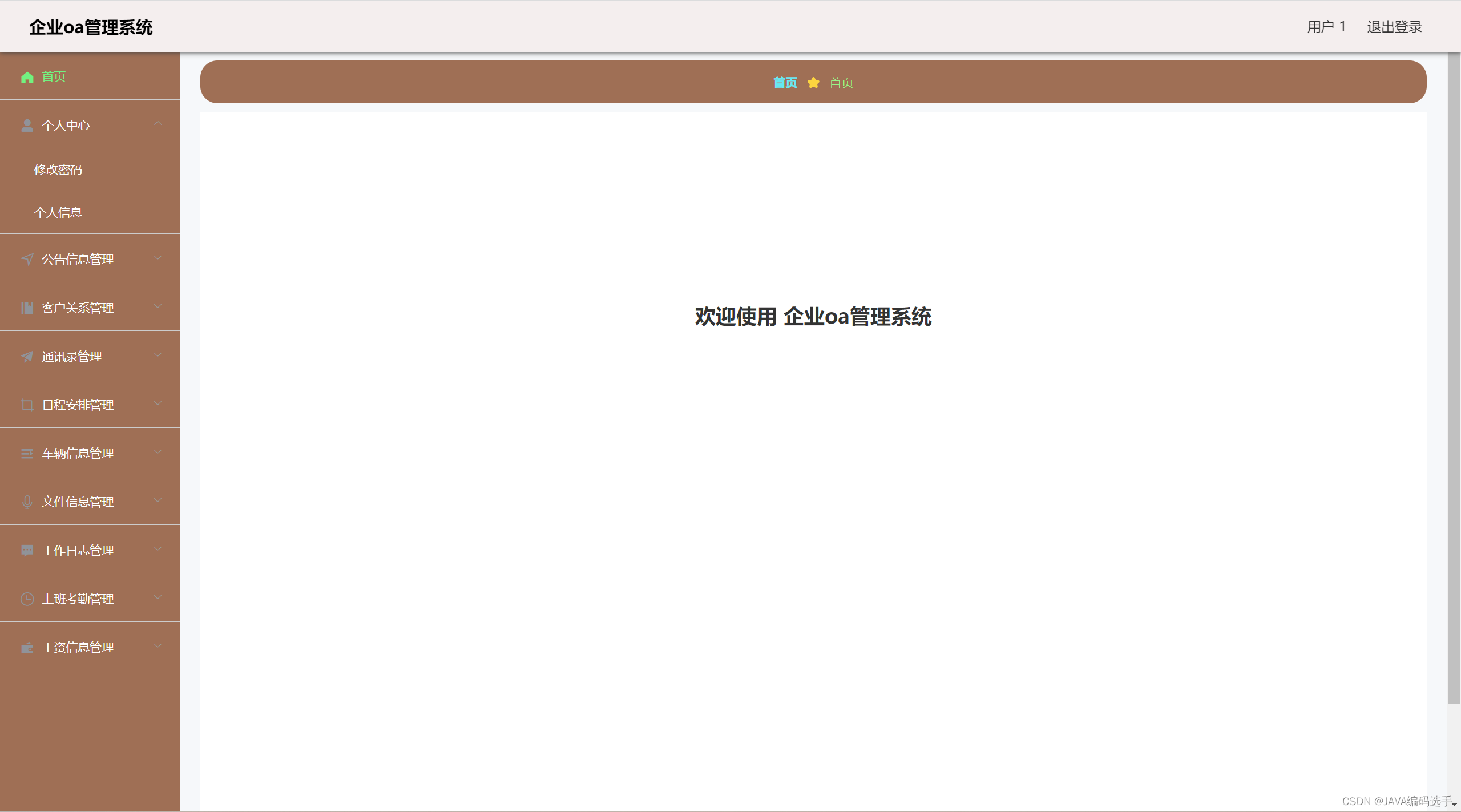Select the 首页 sidebar menu item
The image size is (1461, 812).
(54, 76)
